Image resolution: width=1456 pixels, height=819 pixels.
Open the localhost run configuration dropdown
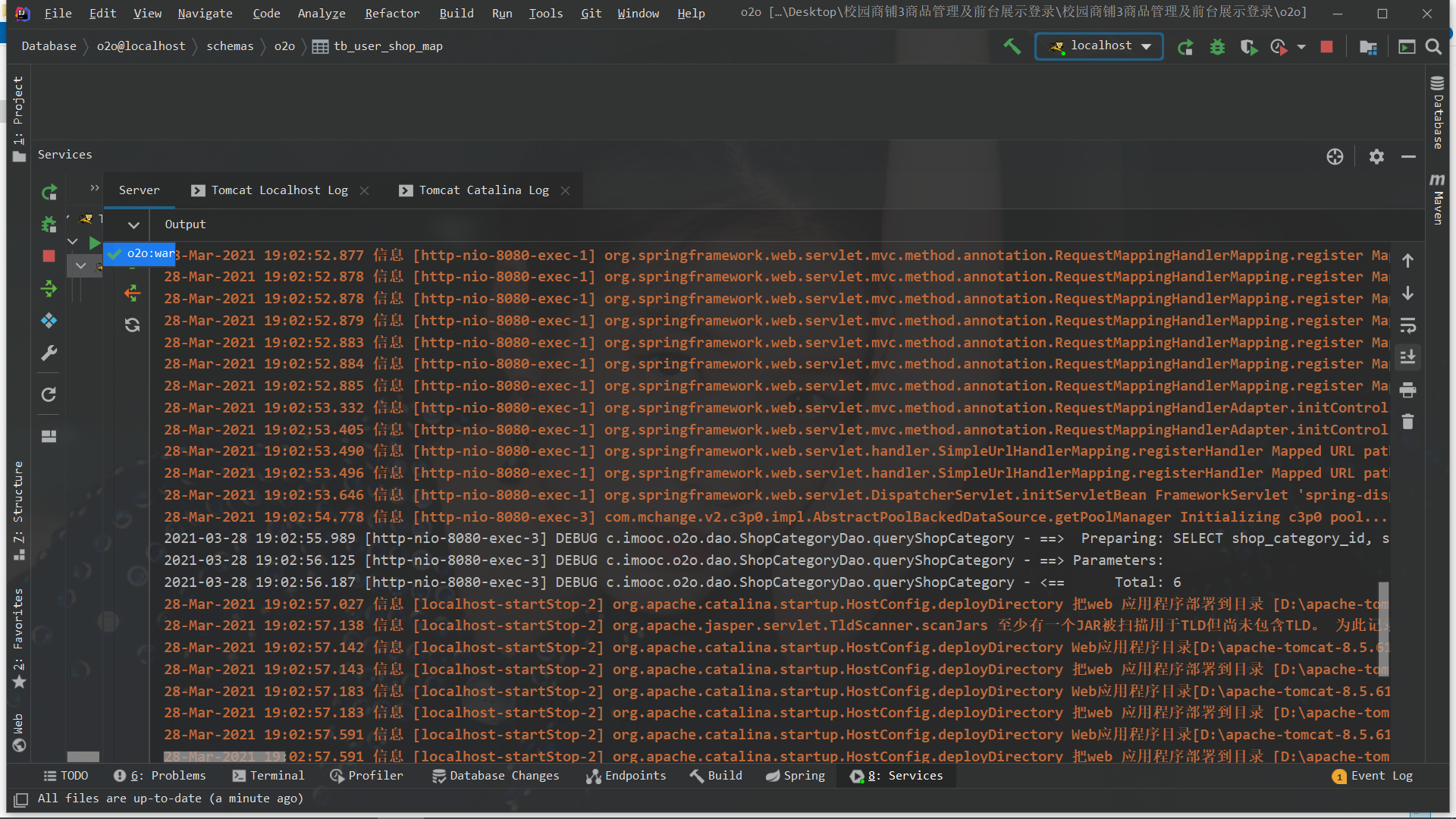pos(1099,46)
